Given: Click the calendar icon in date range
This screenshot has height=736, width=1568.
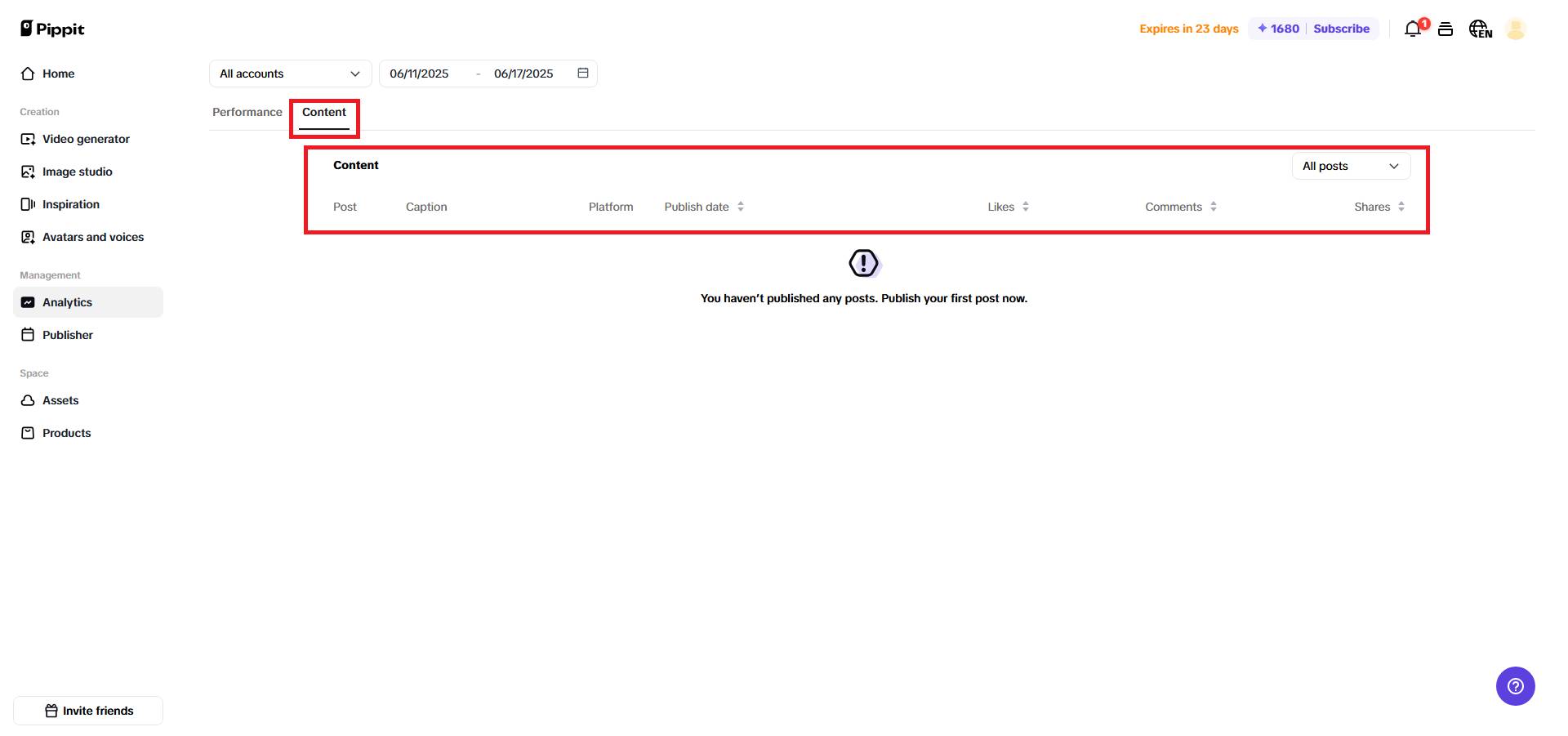Looking at the screenshot, I should tap(583, 73).
